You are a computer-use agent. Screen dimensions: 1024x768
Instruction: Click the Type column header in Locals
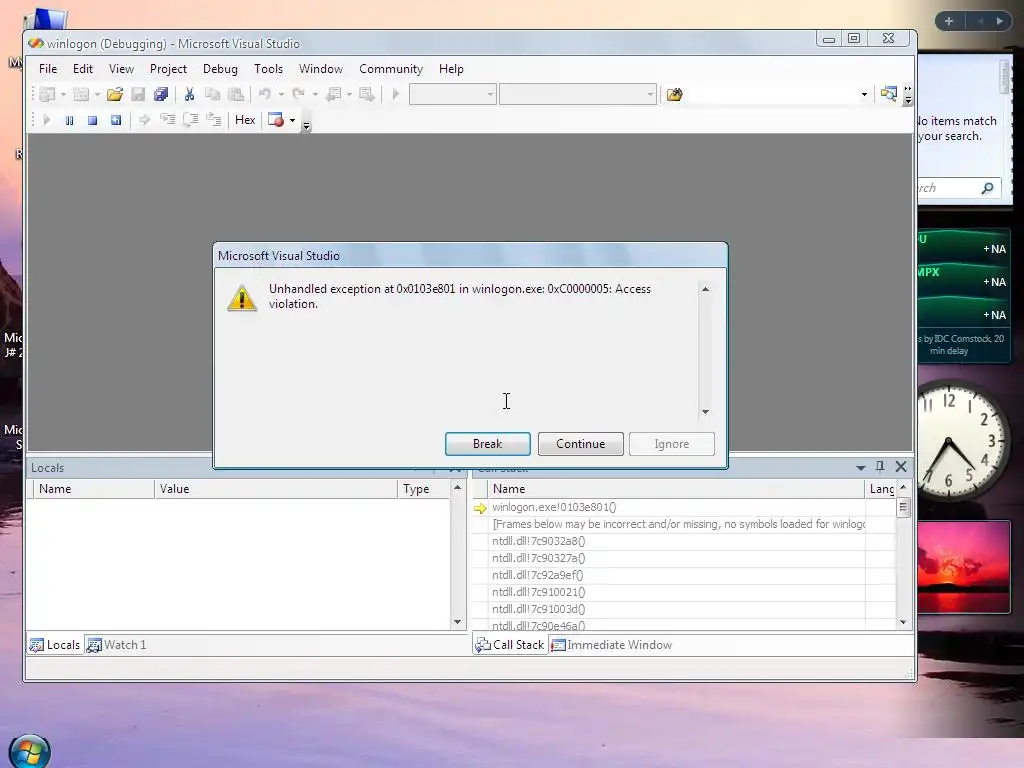[423, 489]
